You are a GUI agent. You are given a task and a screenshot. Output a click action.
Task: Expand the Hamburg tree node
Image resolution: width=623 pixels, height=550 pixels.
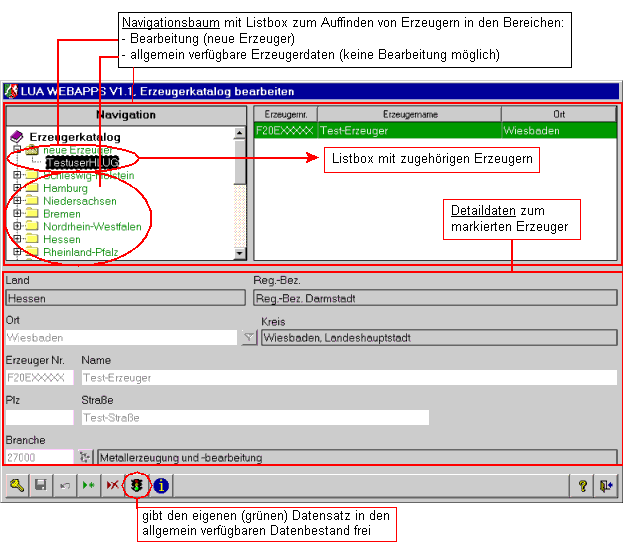(x=17, y=188)
